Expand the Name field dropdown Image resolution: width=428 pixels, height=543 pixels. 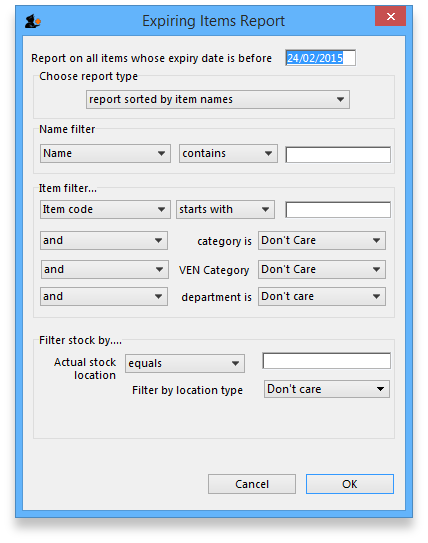[x=105, y=154]
